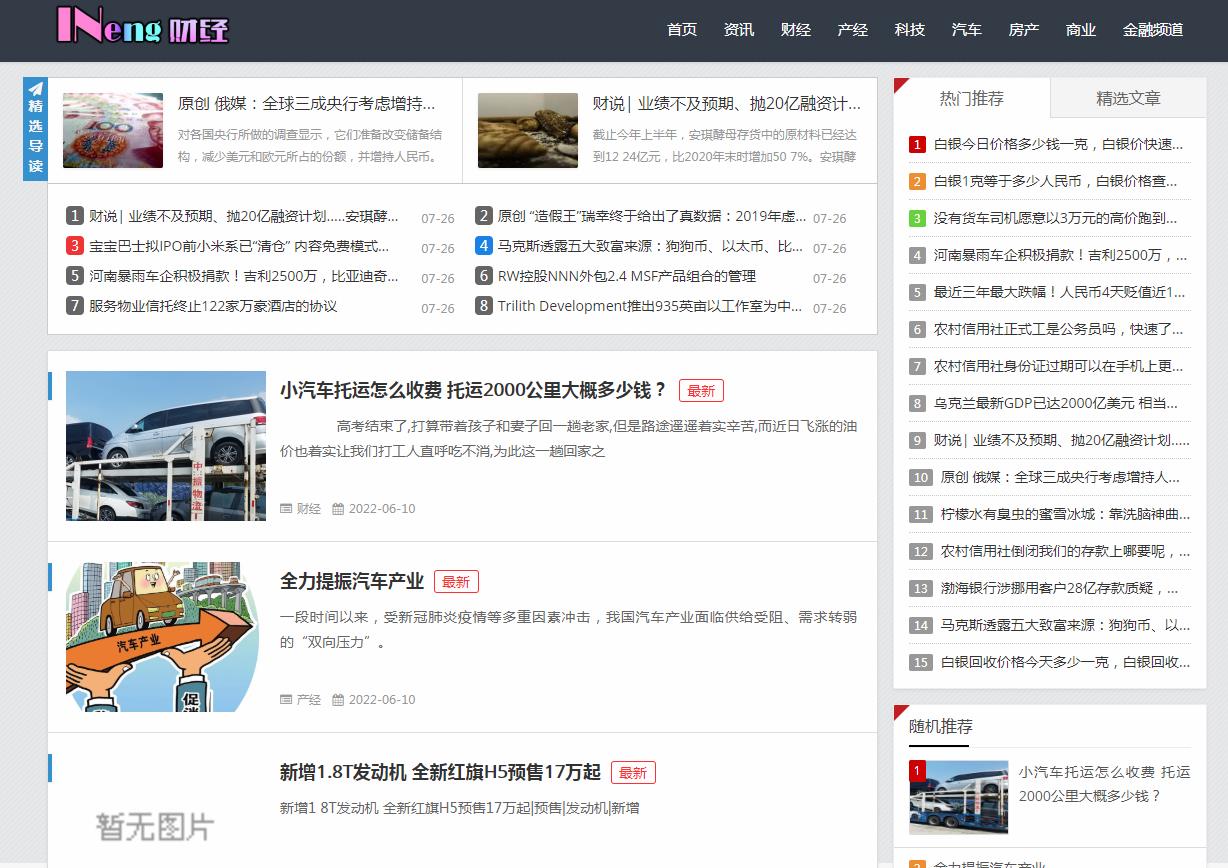Image resolution: width=1228 pixels, height=868 pixels.
Task: Open 河南暴雨车企积极捐款 link in digest list
Action: pyautogui.click(x=244, y=276)
